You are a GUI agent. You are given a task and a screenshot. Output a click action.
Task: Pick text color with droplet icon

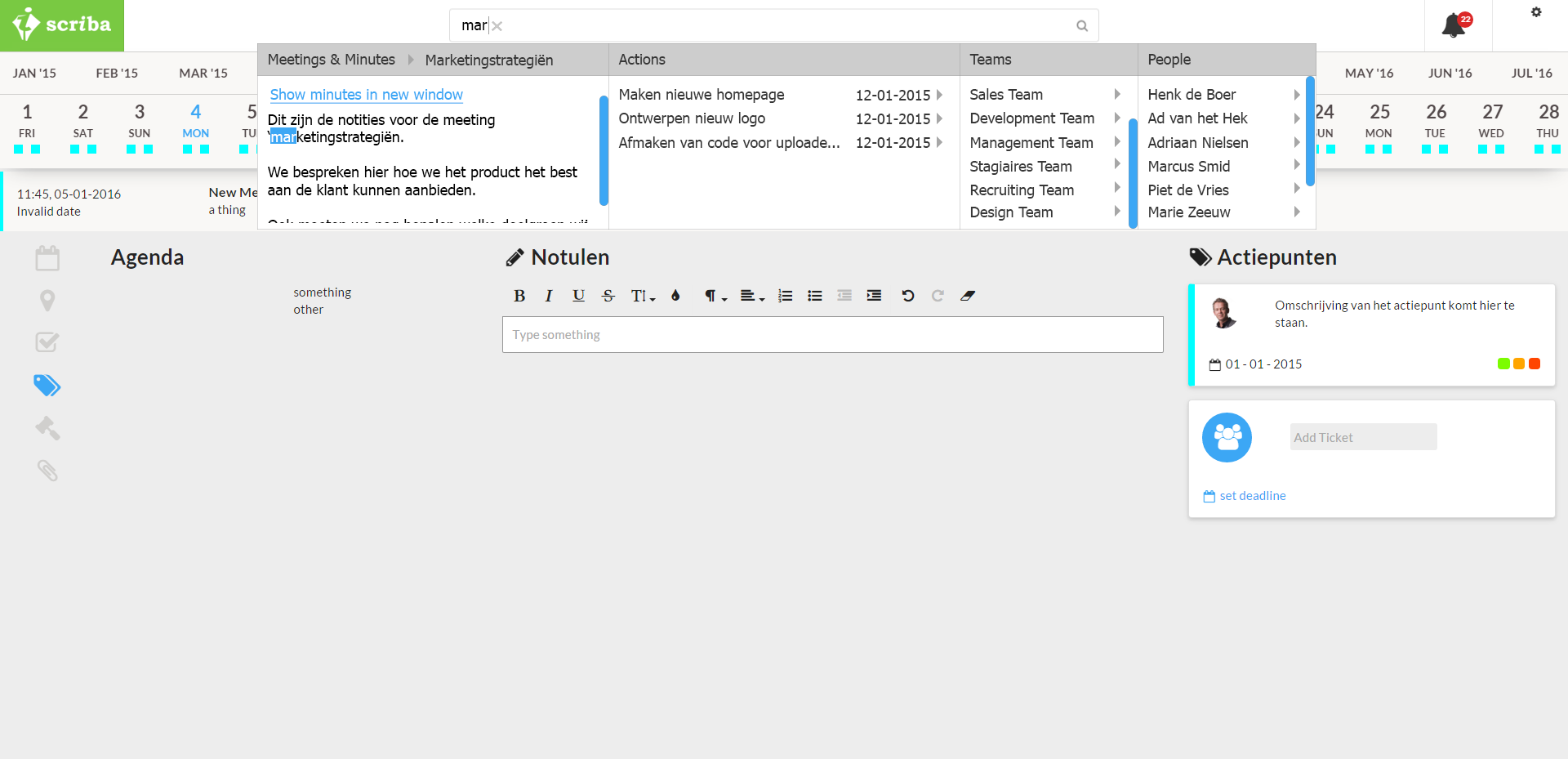pyautogui.click(x=675, y=296)
